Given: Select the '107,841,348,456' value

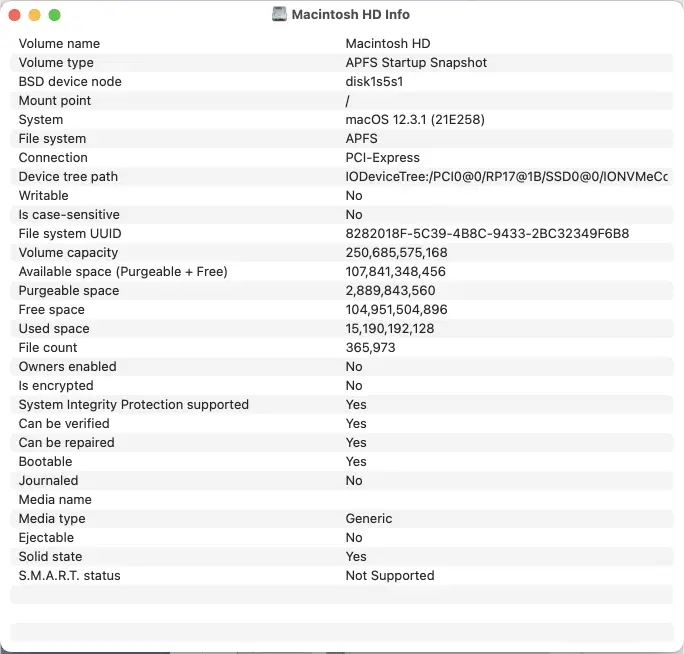Looking at the screenshot, I should pyautogui.click(x=396, y=272).
